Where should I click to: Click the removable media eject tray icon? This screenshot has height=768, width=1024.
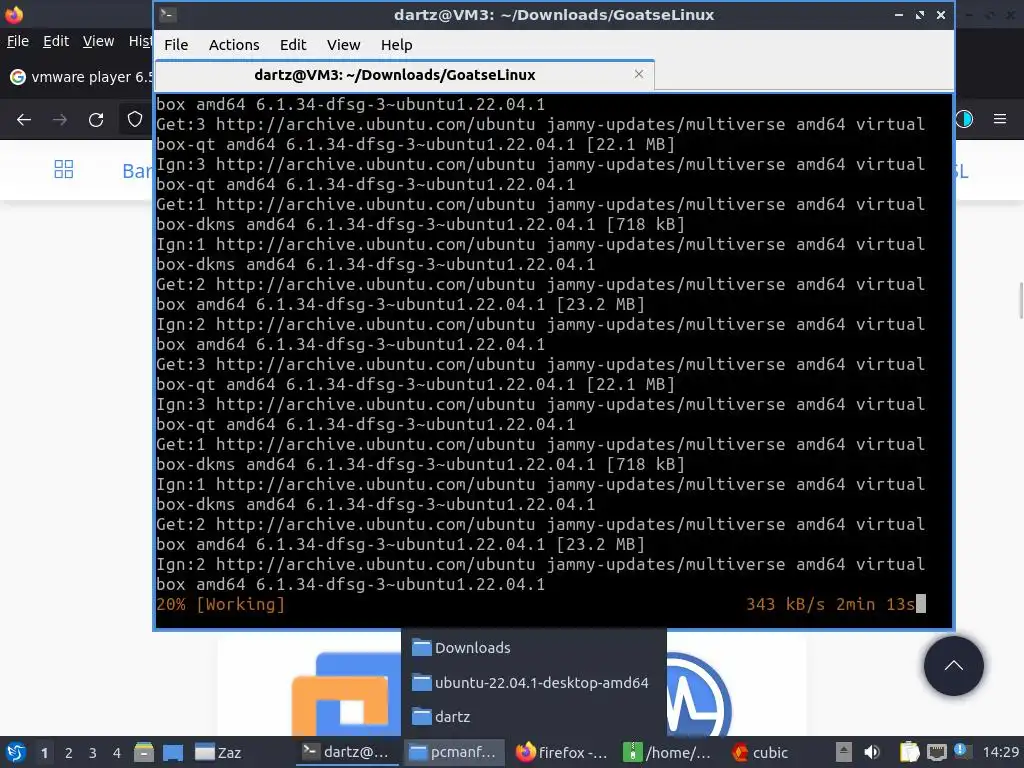[x=844, y=752]
